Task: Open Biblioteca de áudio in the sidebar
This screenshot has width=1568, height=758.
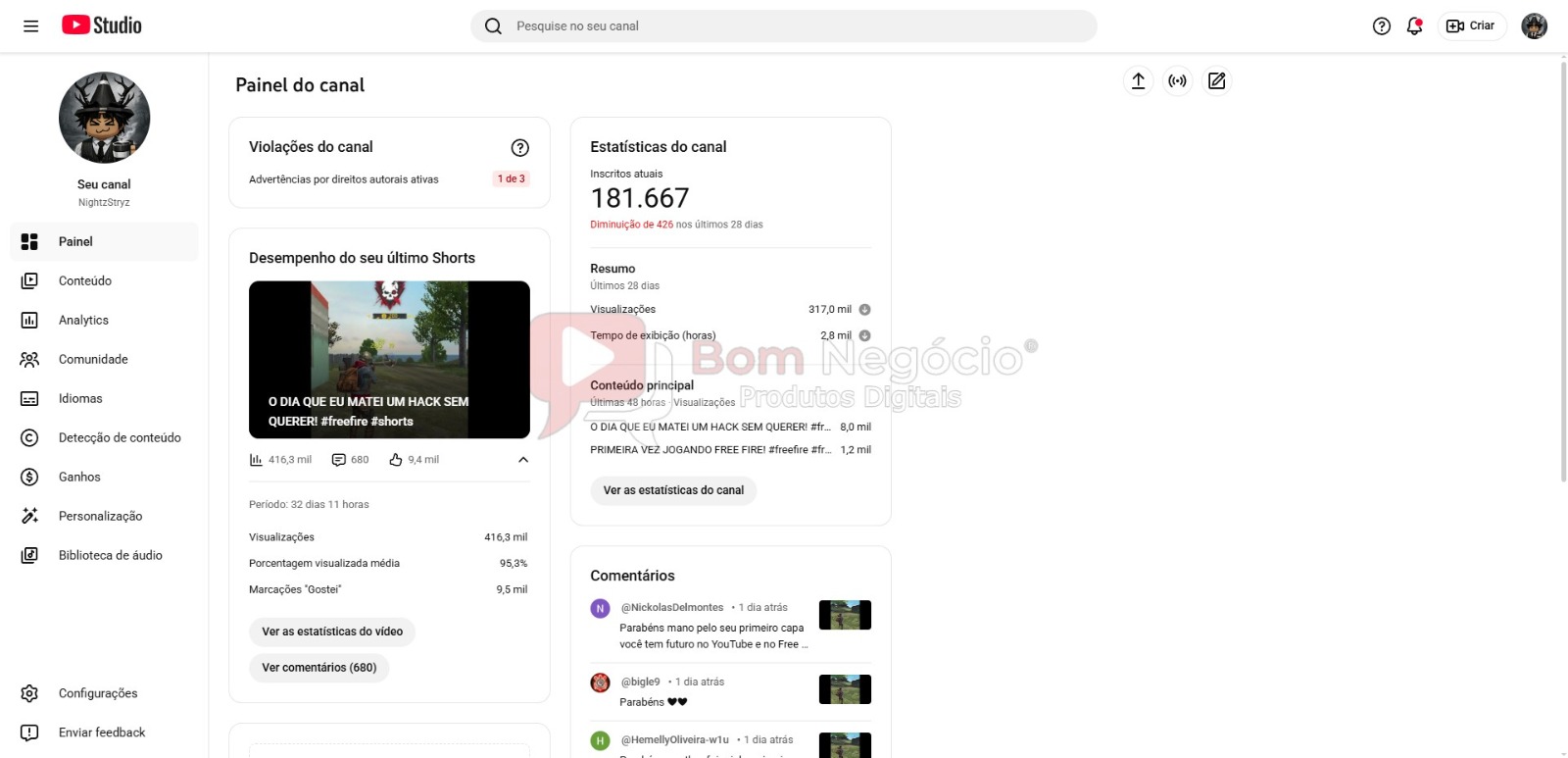Action: tap(104, 556)
